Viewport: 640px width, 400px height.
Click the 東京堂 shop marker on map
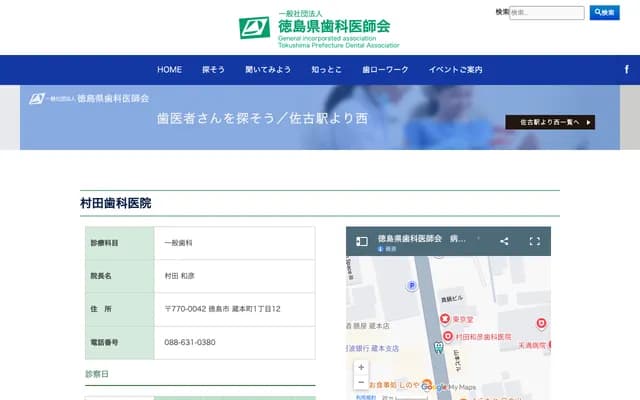(x=445, y=319)
